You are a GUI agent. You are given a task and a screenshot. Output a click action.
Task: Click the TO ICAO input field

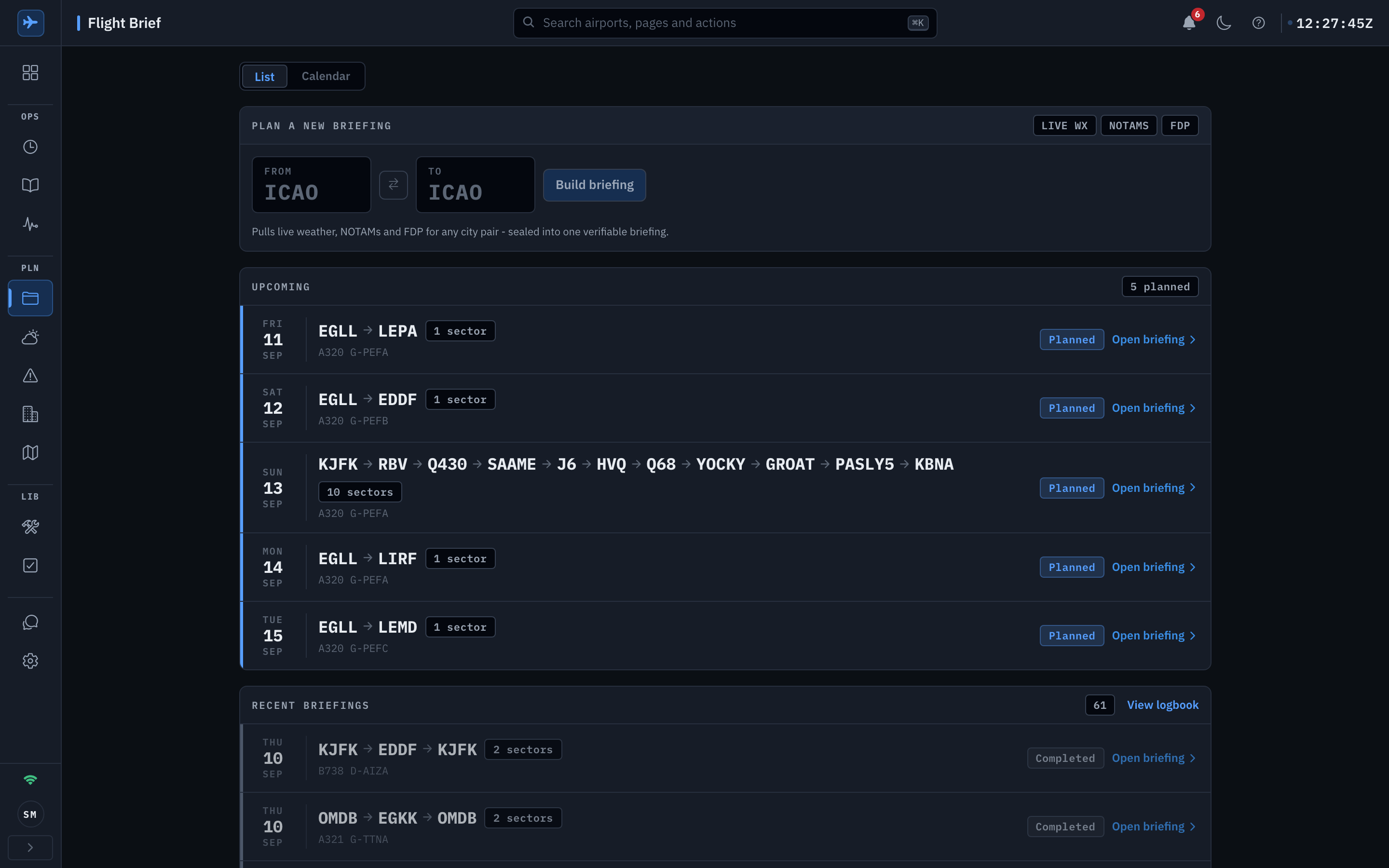475,185
